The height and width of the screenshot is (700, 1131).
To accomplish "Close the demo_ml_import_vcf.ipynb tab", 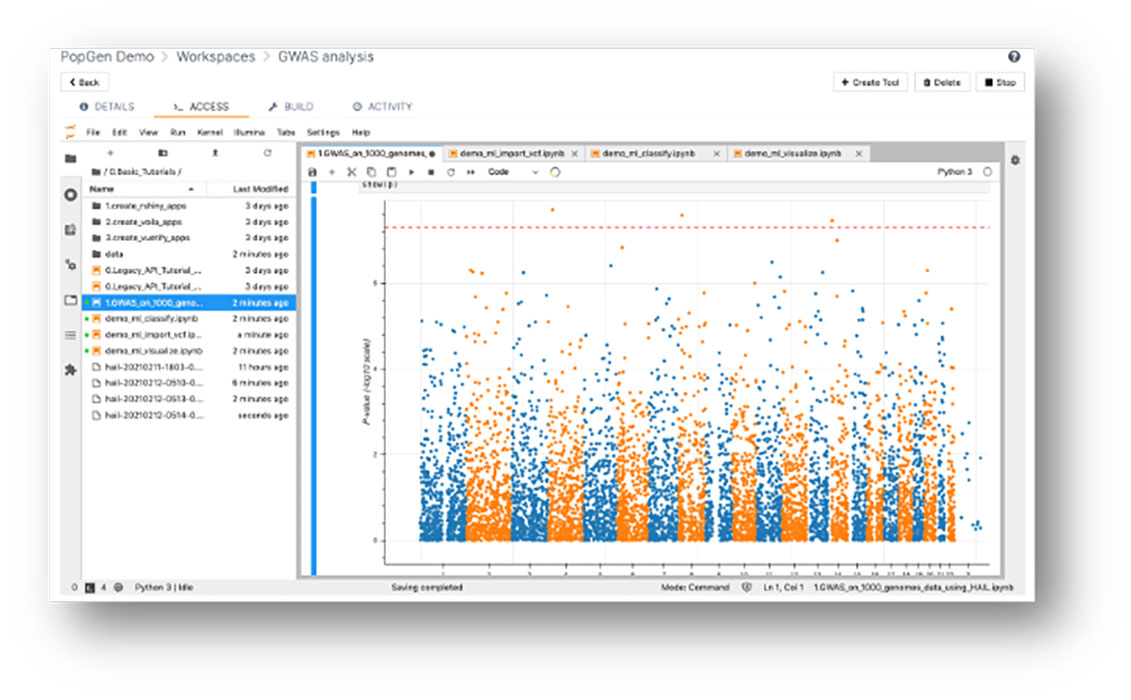I will point(574,154).
